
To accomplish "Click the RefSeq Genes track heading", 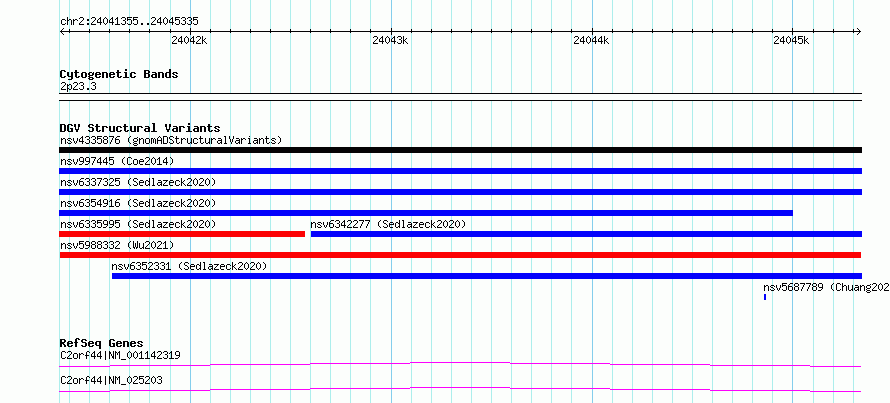I will 101,343.
